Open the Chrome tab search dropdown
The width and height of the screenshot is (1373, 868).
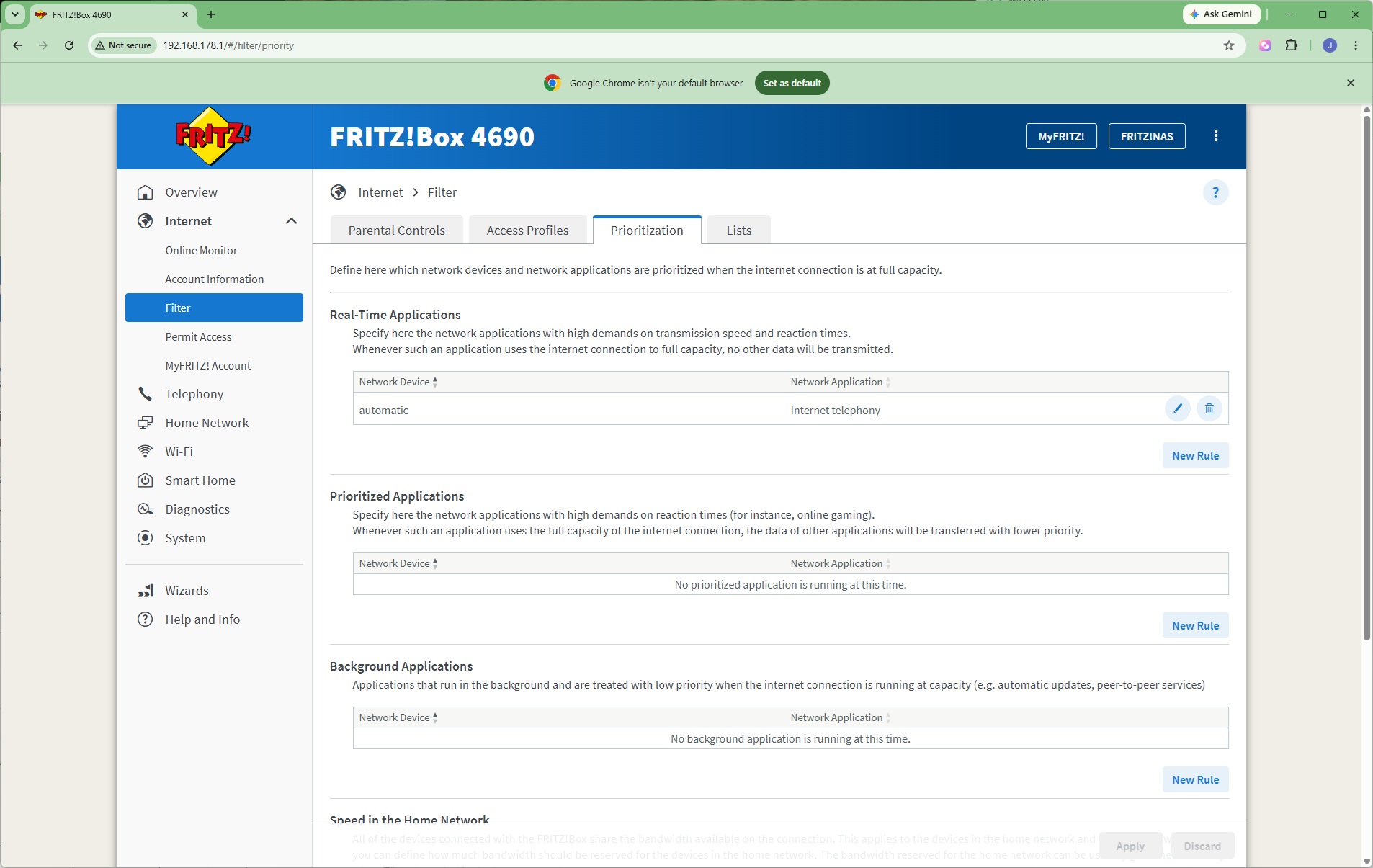(x=14, y=14)
